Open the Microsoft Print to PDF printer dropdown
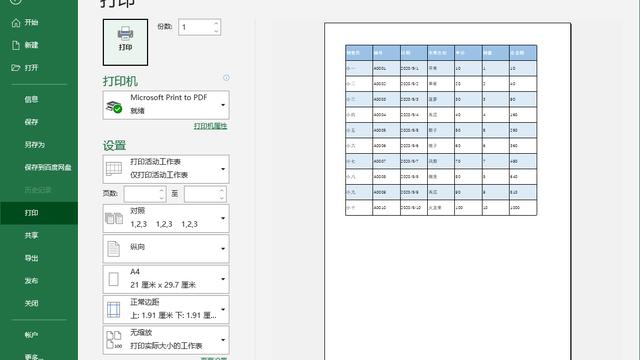Viewport: 640px width, 360px height. tap(166, 105)
